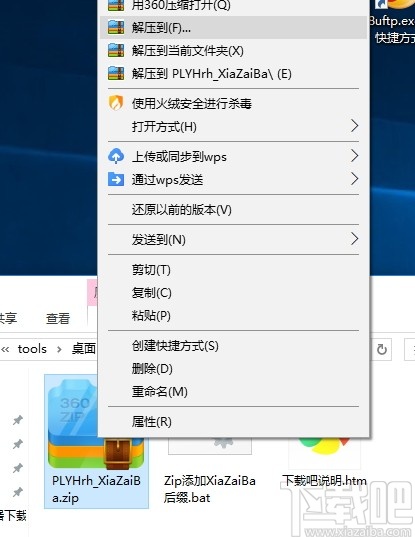Viewport: 415px width, 537px height.
Task: Expand arrow next to 打开方式(H)
Action: [355, 126]
